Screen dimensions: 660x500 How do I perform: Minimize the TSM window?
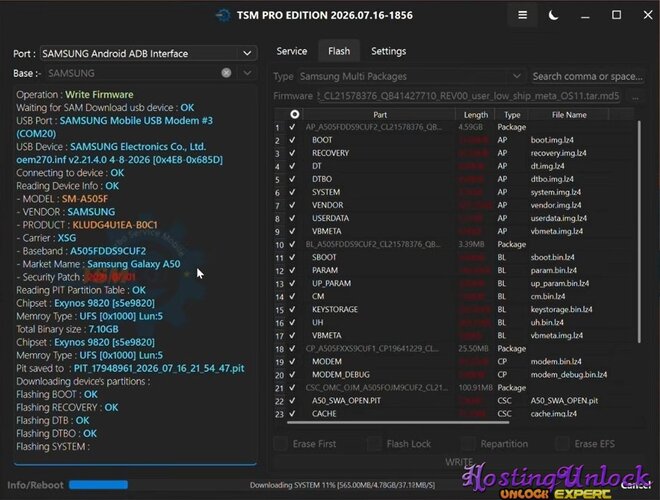tap(585, 16)
